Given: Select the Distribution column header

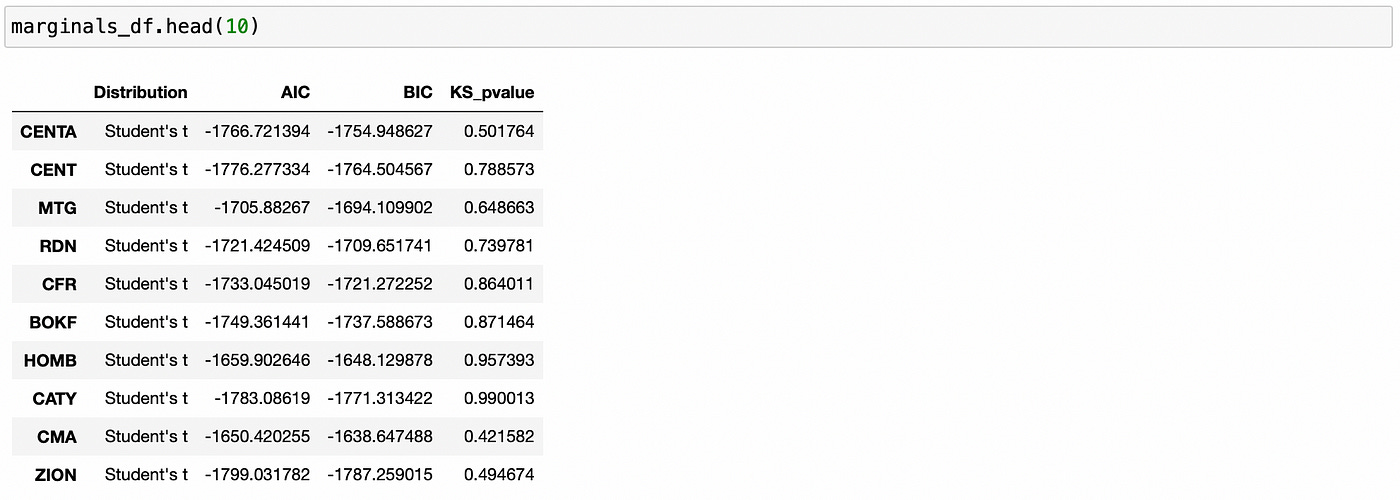Looking at the screenshot, I should point(140,92).
